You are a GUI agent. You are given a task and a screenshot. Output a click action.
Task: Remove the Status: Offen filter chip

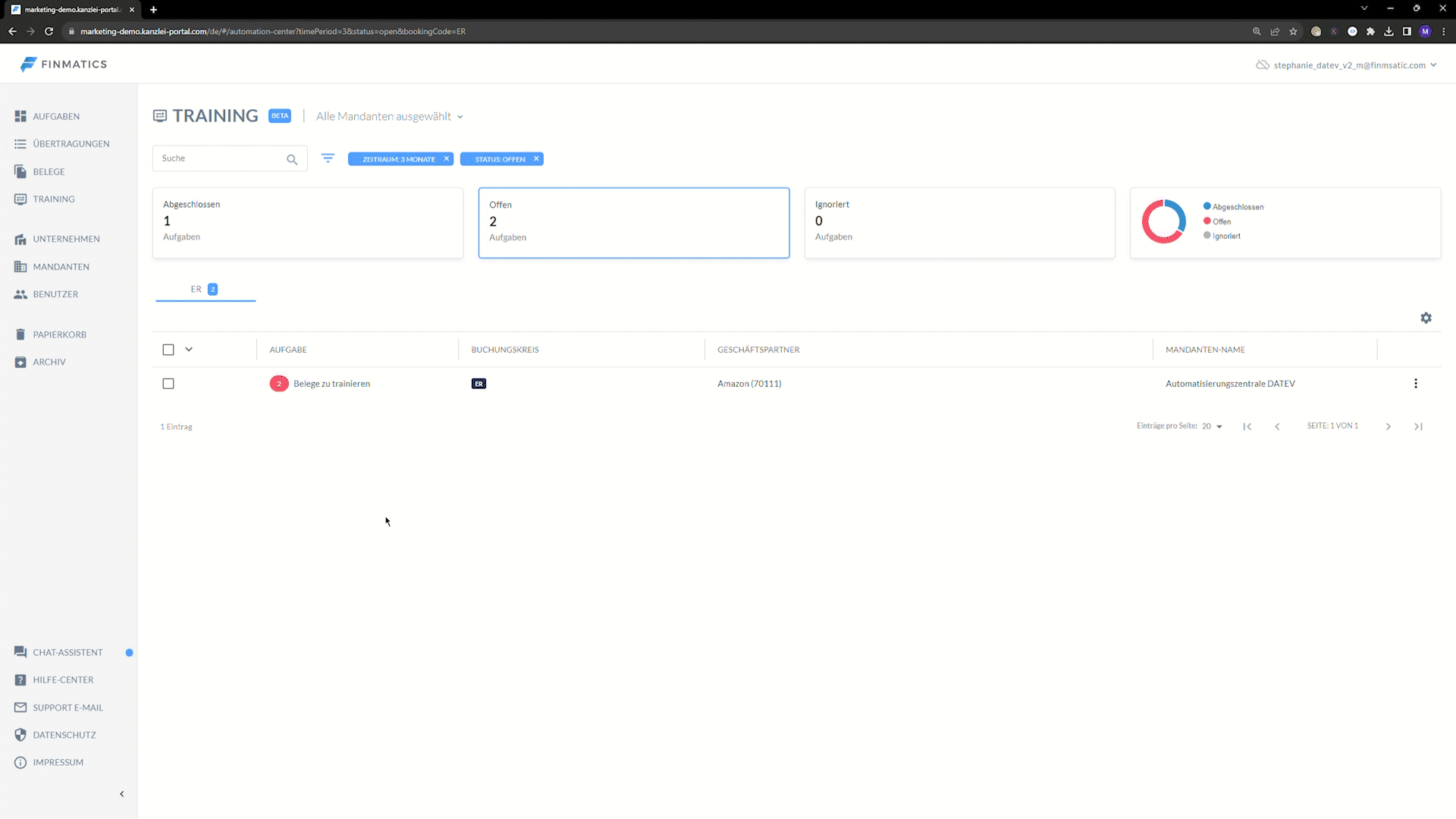[x=536, y=158]
